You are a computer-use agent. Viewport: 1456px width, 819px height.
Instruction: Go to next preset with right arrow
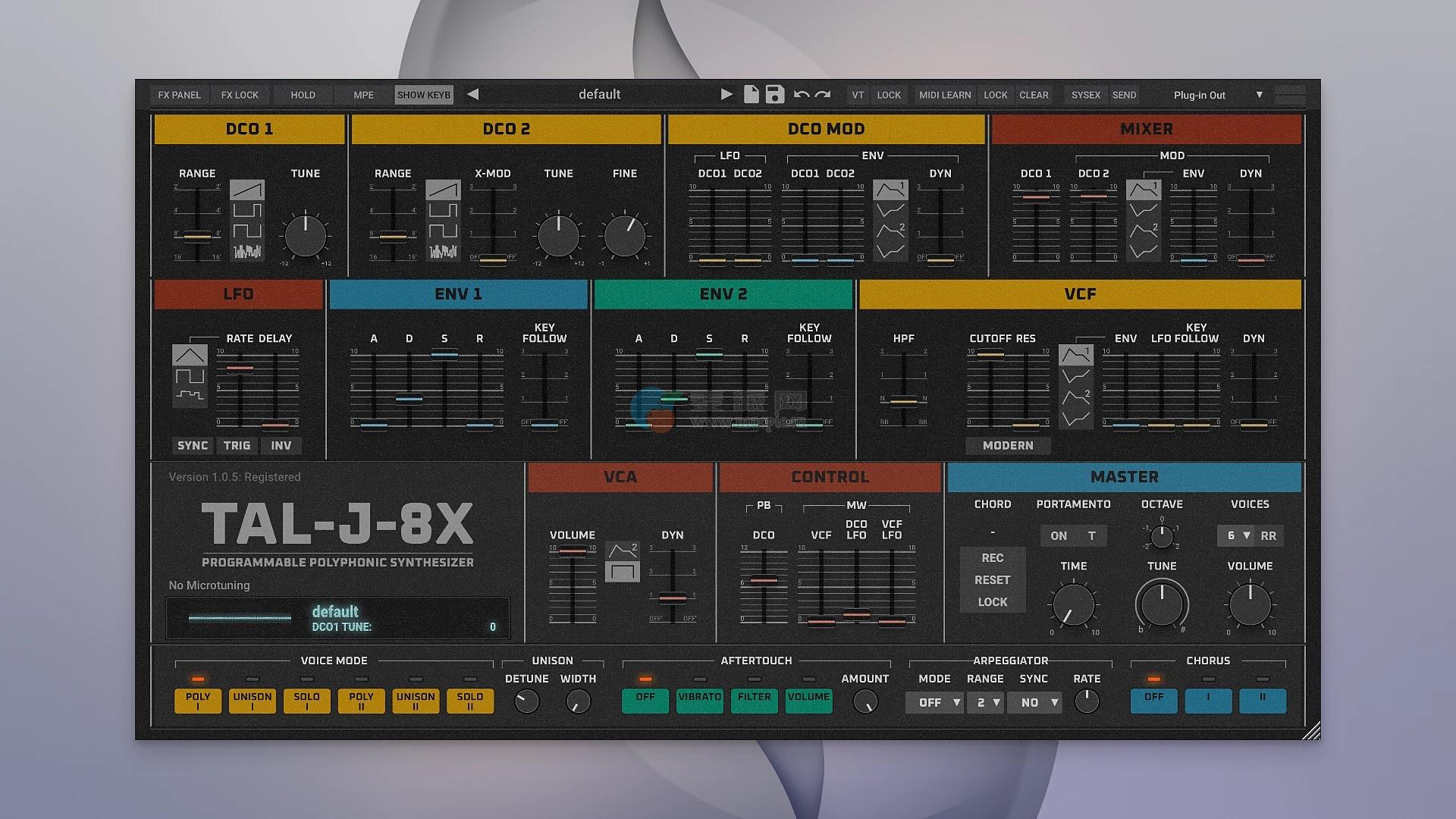click(x=726, y=94)
